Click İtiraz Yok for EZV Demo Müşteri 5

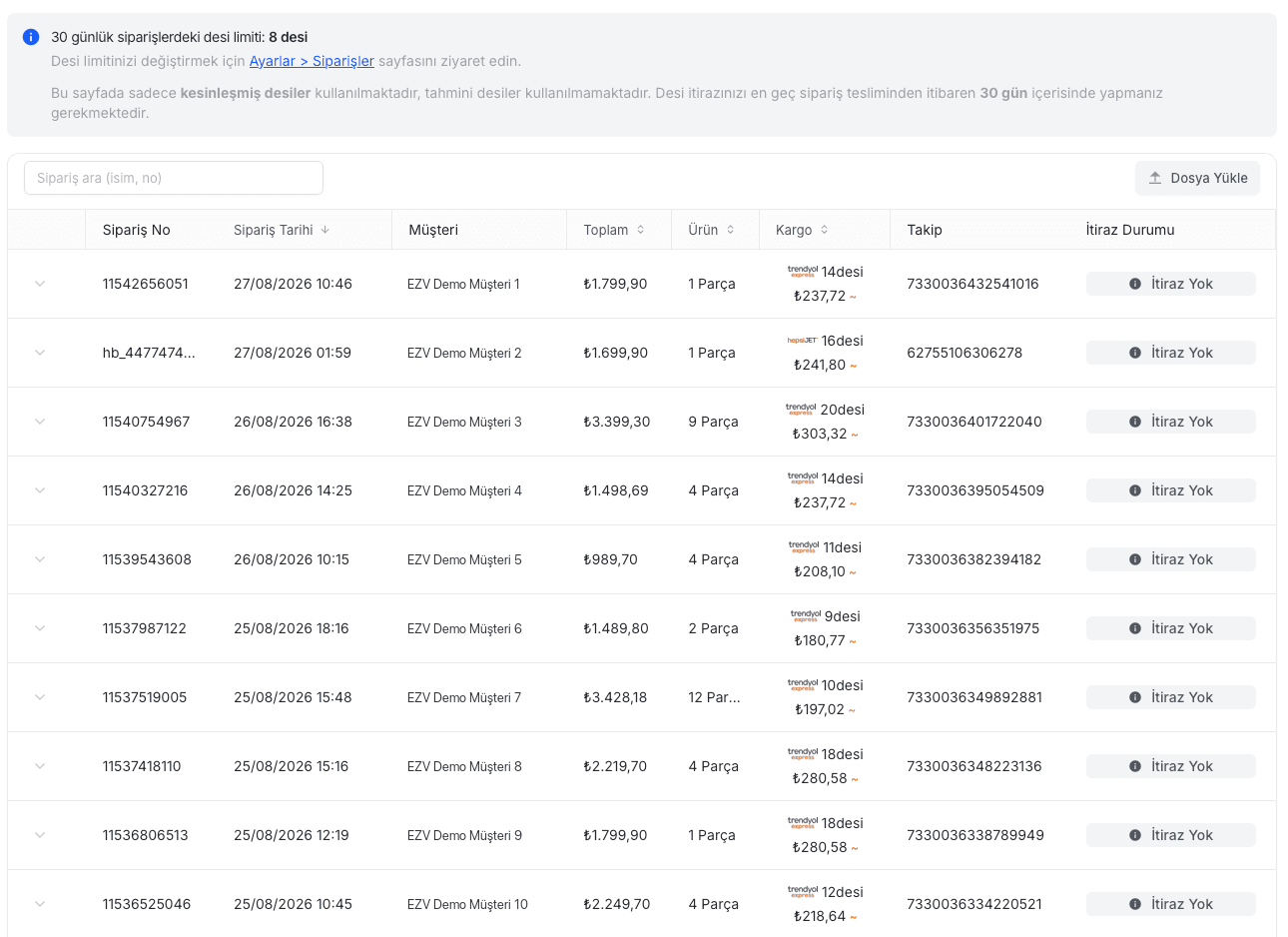click(1171, 559)
